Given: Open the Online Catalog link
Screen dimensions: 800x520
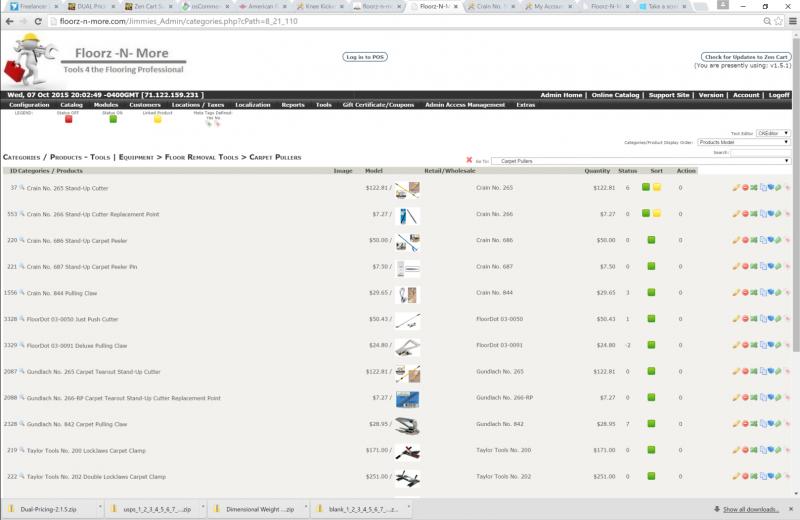Looking at the screenshot, I should (615, 95).
